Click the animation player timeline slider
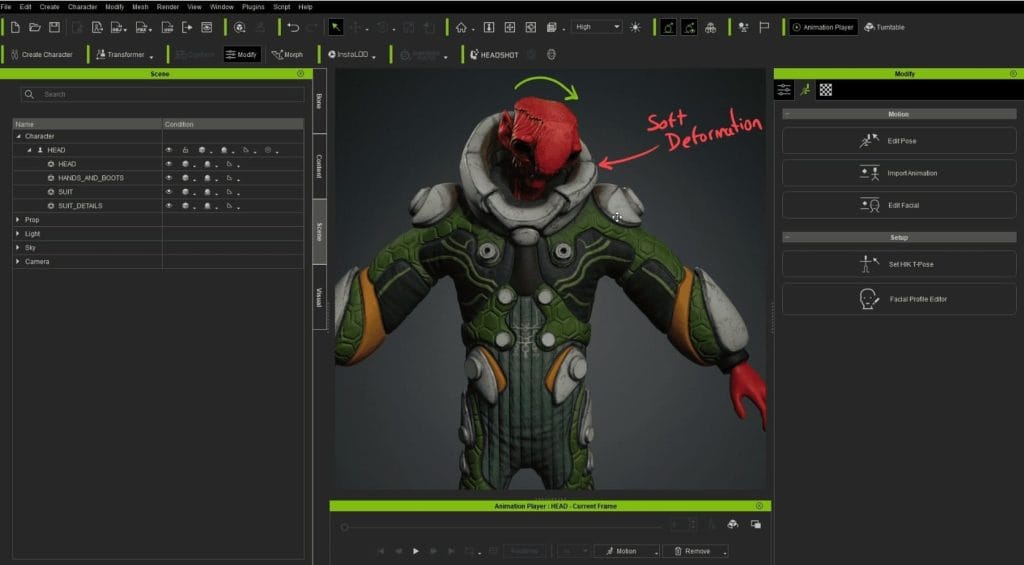This screenshot has height=565, width=1024. [x=500, y=526]
